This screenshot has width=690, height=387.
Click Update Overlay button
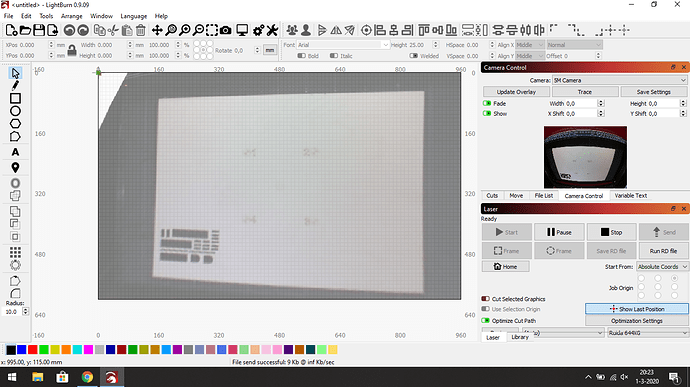(x=516, y=92)
